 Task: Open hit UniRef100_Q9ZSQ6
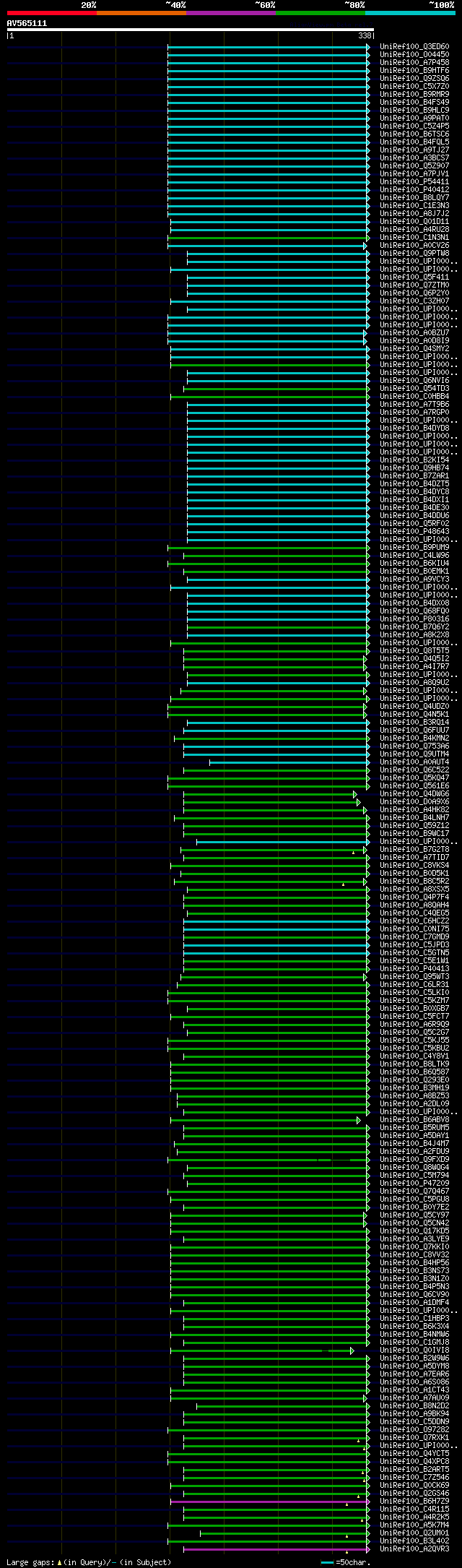(414, 79)
